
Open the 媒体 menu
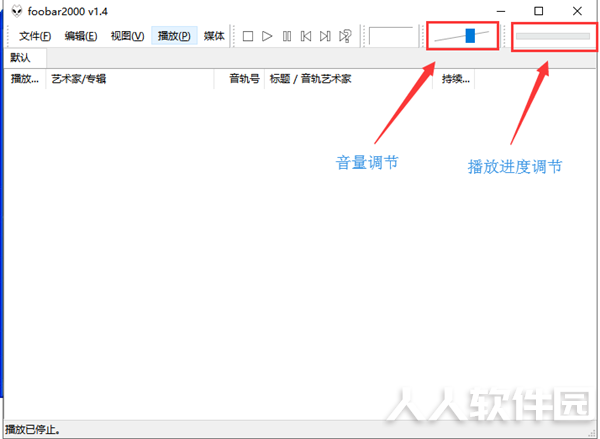pos(214,36)
